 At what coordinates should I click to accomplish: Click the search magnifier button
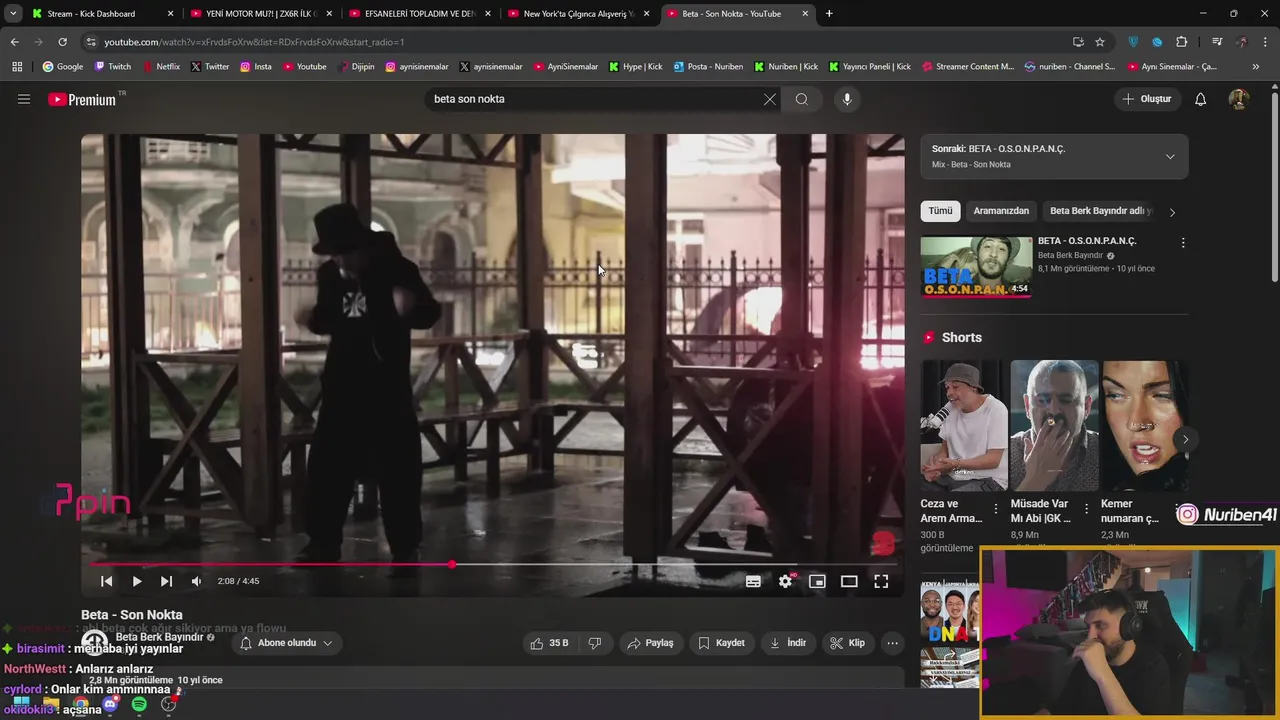[x=802, y=99]
